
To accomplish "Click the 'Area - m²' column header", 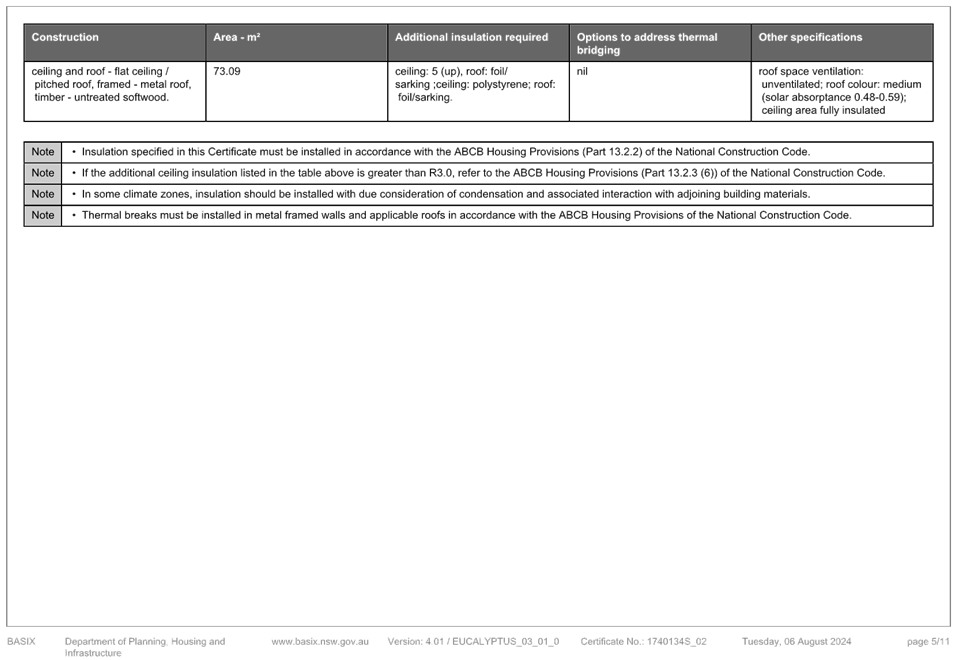I will 296,43.
